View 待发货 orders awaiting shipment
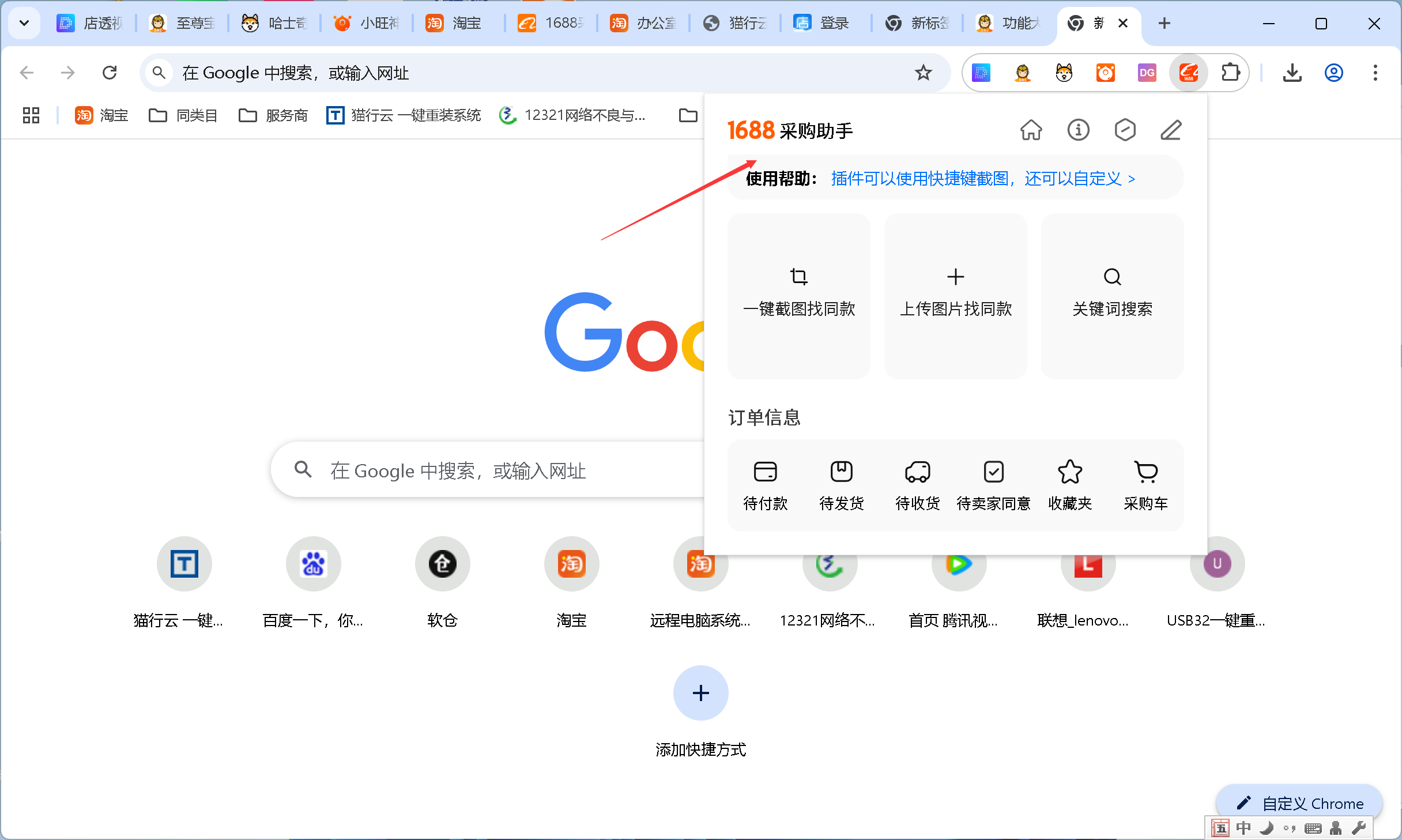 [x=842, y=486]
